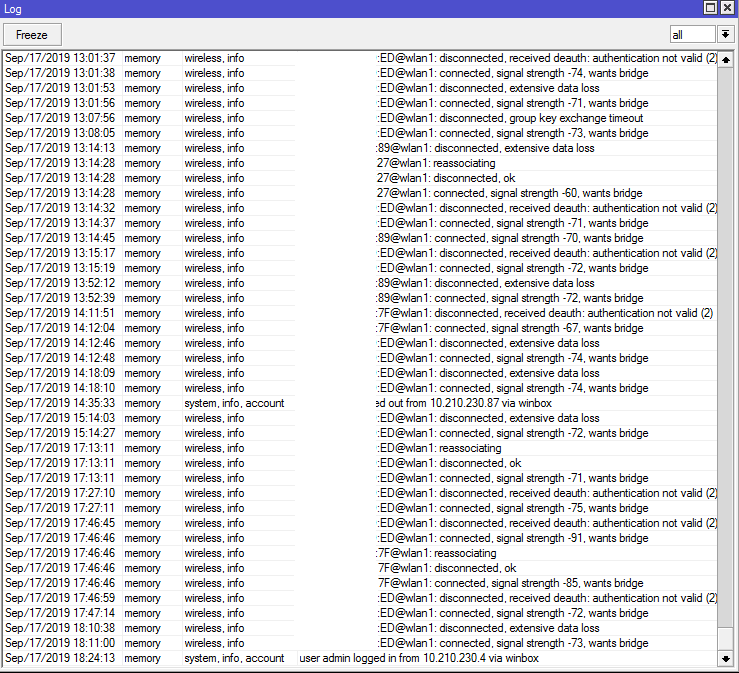Select the :7F@wlan1 reassociating message
Screen dimensions: 739x673
tap(436, 553)
